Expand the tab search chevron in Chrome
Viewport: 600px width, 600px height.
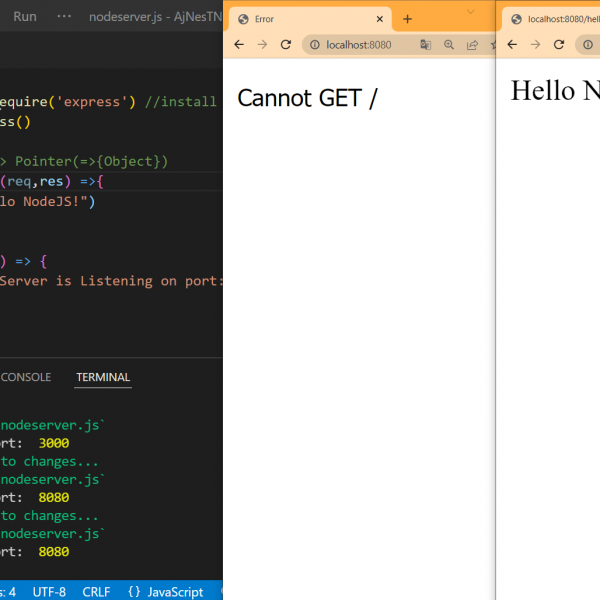coord(471,11)
